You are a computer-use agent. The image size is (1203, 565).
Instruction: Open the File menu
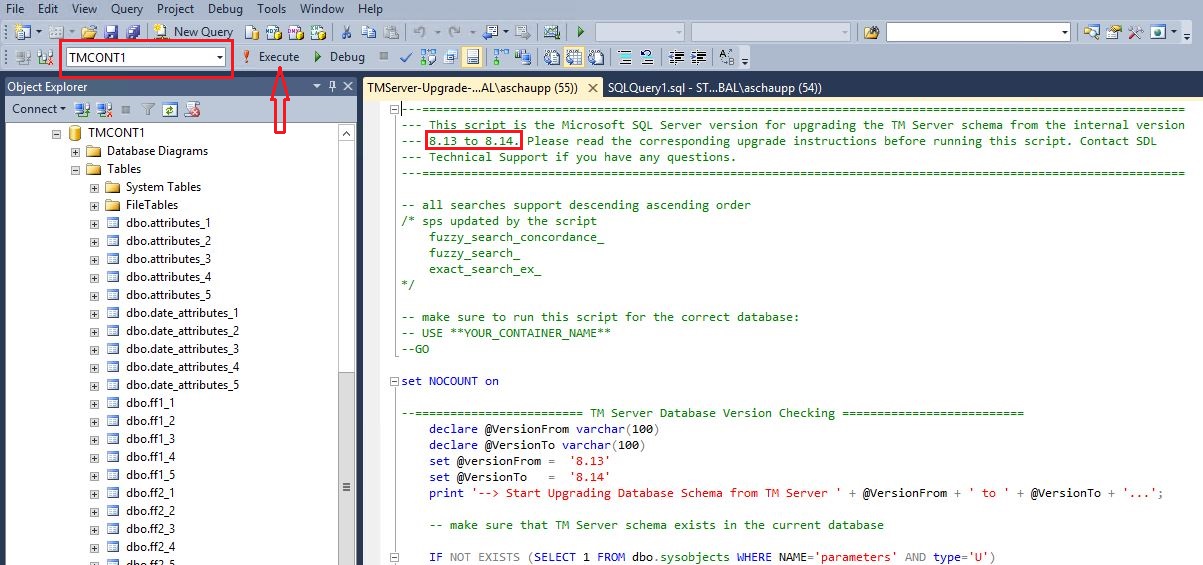click(x=15, y=8)
